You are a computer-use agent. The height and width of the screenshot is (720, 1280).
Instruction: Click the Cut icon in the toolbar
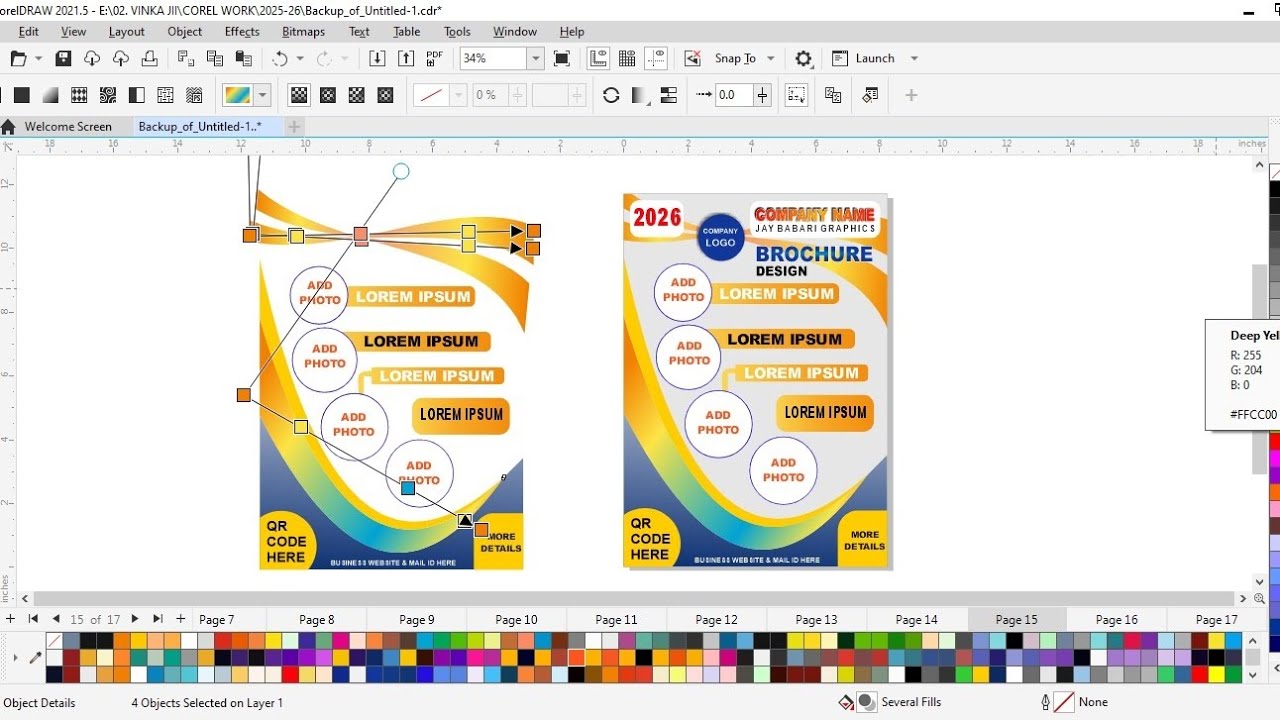tap(185, 58)
